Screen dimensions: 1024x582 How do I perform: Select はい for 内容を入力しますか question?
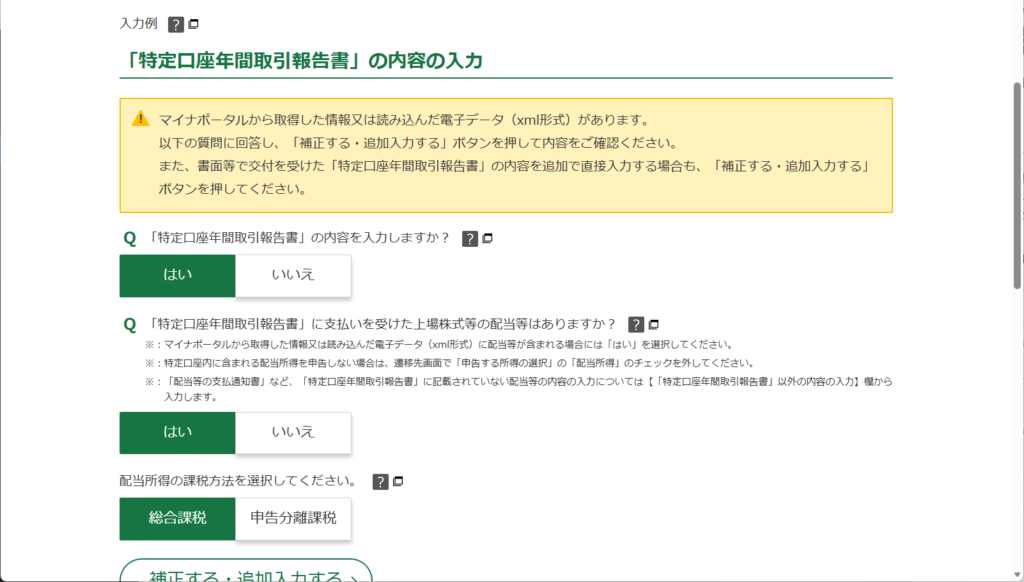177,276
